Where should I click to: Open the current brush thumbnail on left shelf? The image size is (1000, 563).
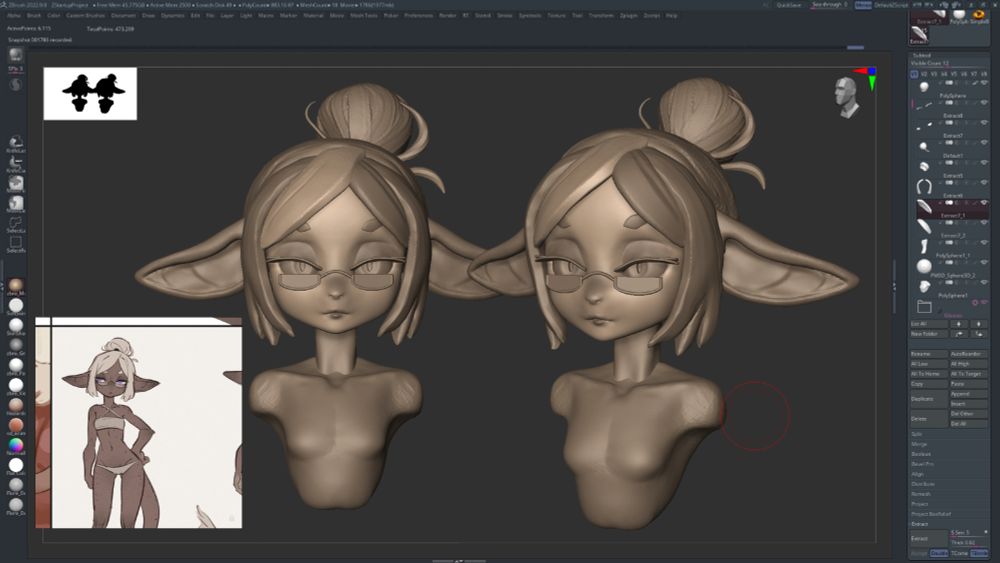[15, 55]
